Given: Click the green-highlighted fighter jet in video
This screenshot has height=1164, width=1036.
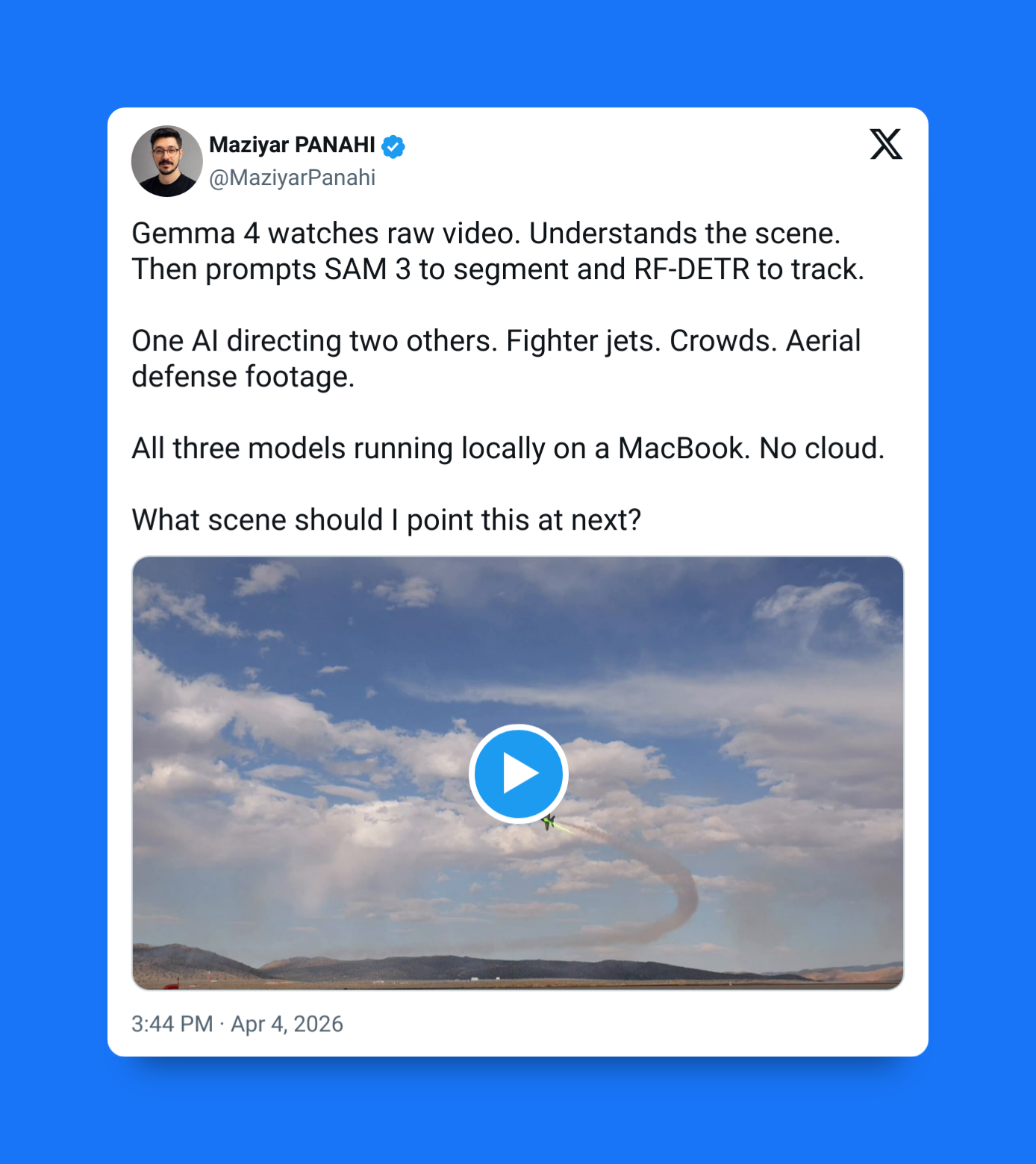Looking at the screenshot, I should point(549,822).
